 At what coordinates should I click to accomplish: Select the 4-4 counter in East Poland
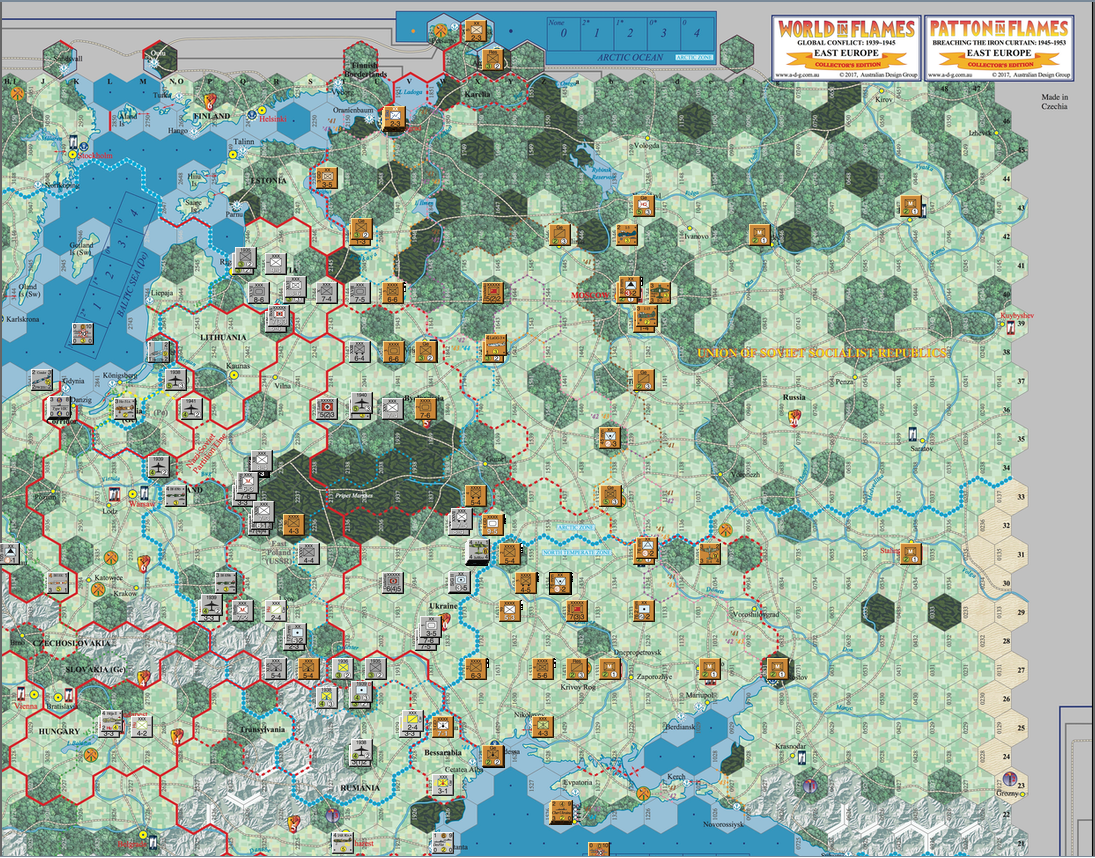[309, 554]
